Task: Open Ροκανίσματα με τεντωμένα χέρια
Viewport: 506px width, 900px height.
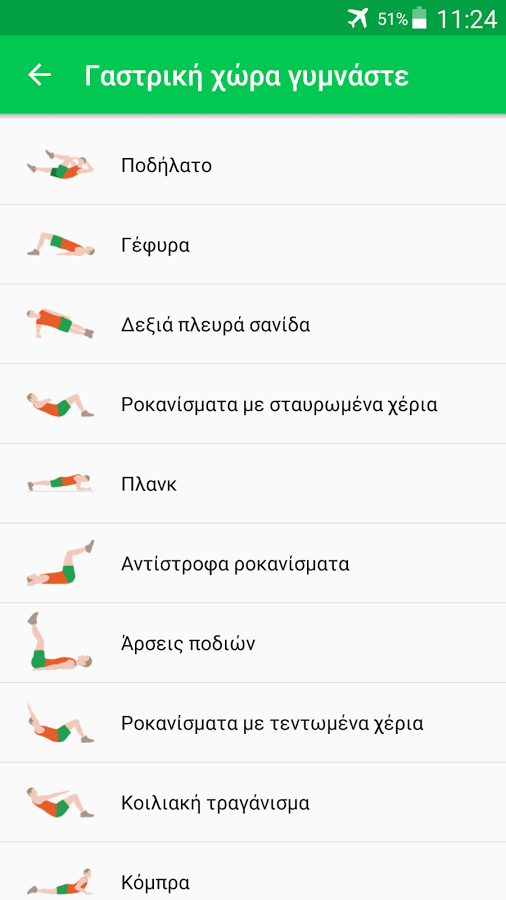Action: click(253, 723)
